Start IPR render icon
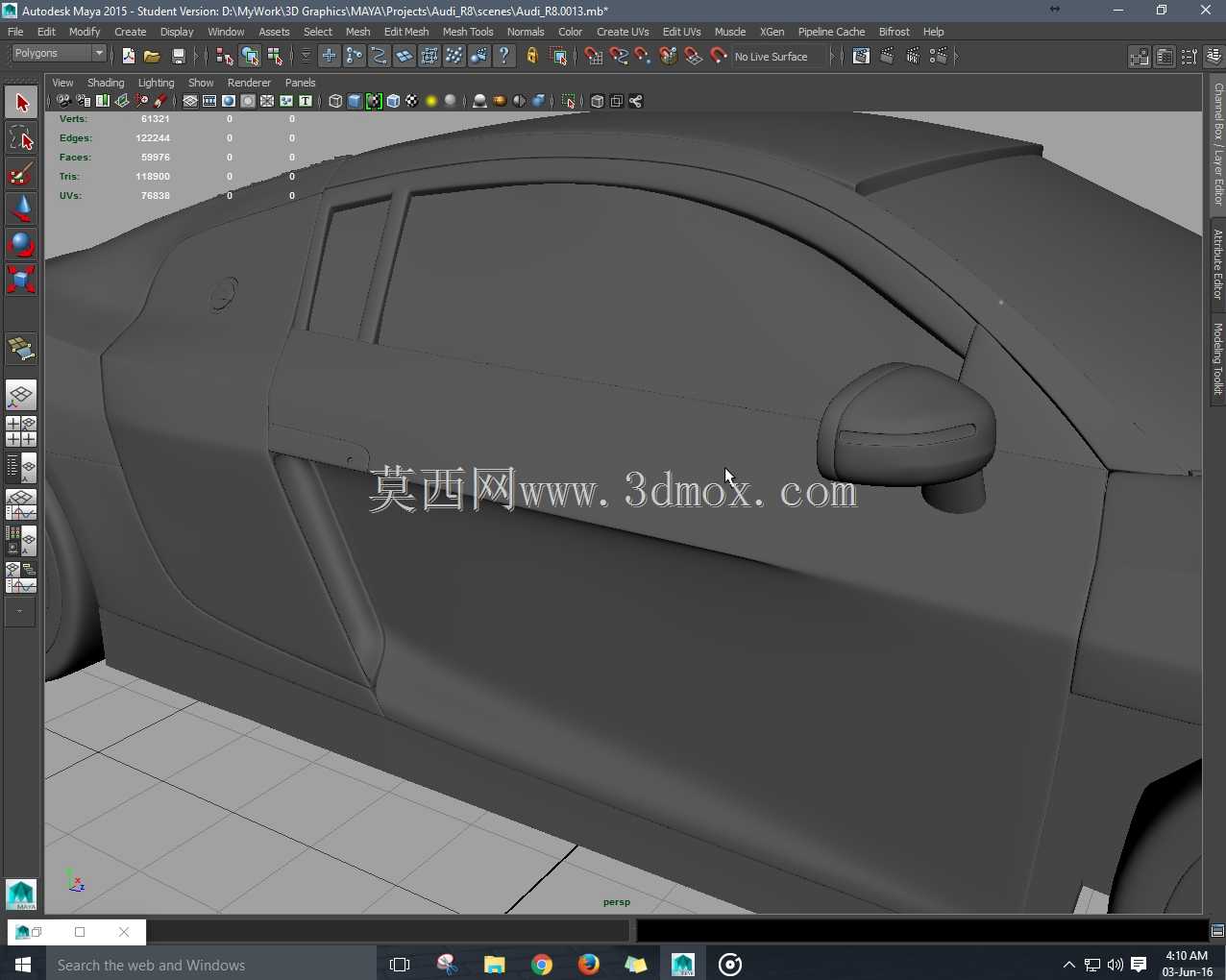This screenshot has width=1226, height=980. [912, 57]
